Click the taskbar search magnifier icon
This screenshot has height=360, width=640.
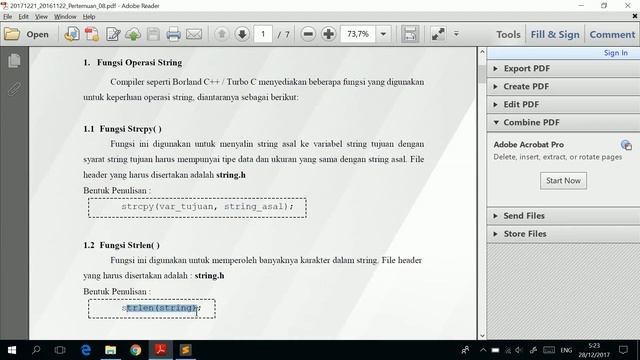click(x=36, y=350)
